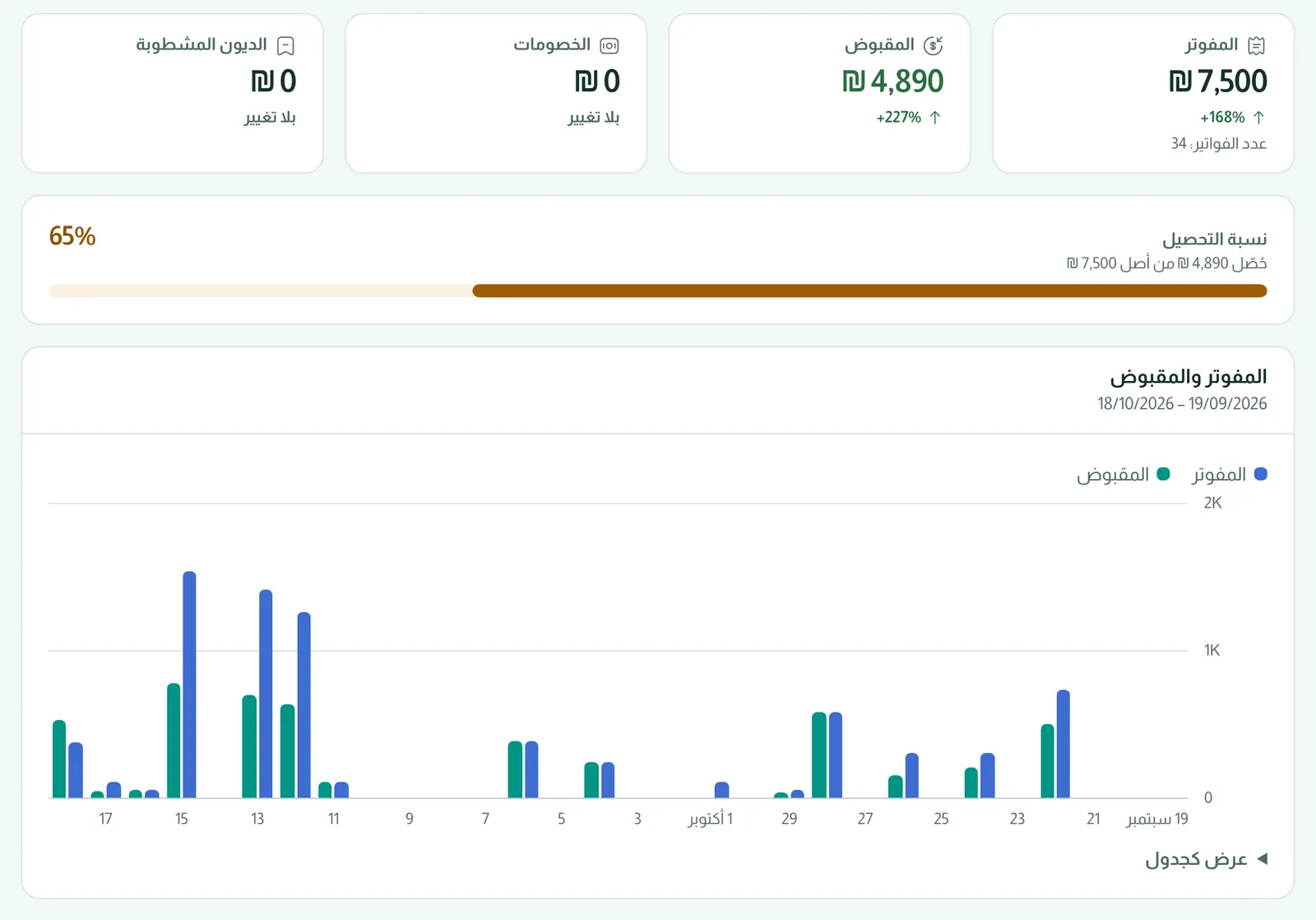Viewport: 1316px width, 920px height.
Task: Click the المفوتر legend label
Action: pyautogui.click(x=1219, y=475)
